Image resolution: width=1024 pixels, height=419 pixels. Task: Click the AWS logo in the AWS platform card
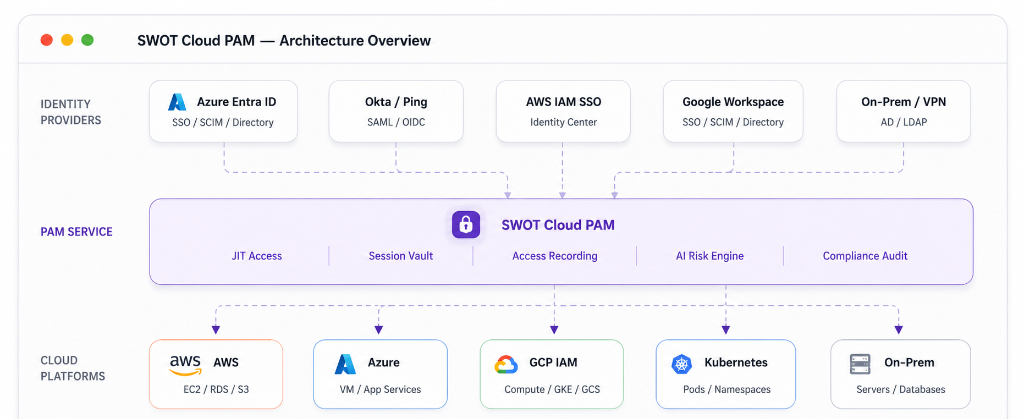tap(185, 365)
